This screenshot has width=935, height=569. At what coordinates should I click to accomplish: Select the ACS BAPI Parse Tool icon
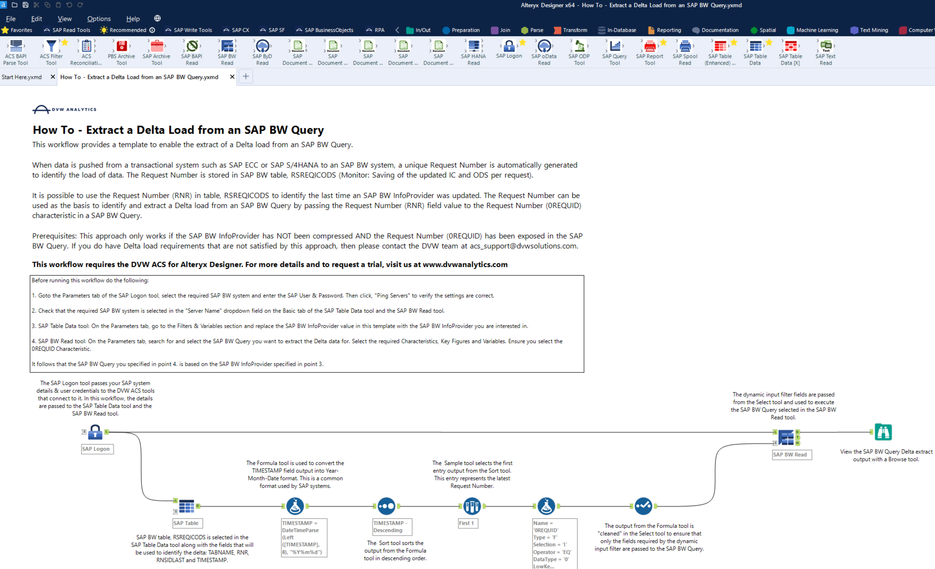pos(16,47)
